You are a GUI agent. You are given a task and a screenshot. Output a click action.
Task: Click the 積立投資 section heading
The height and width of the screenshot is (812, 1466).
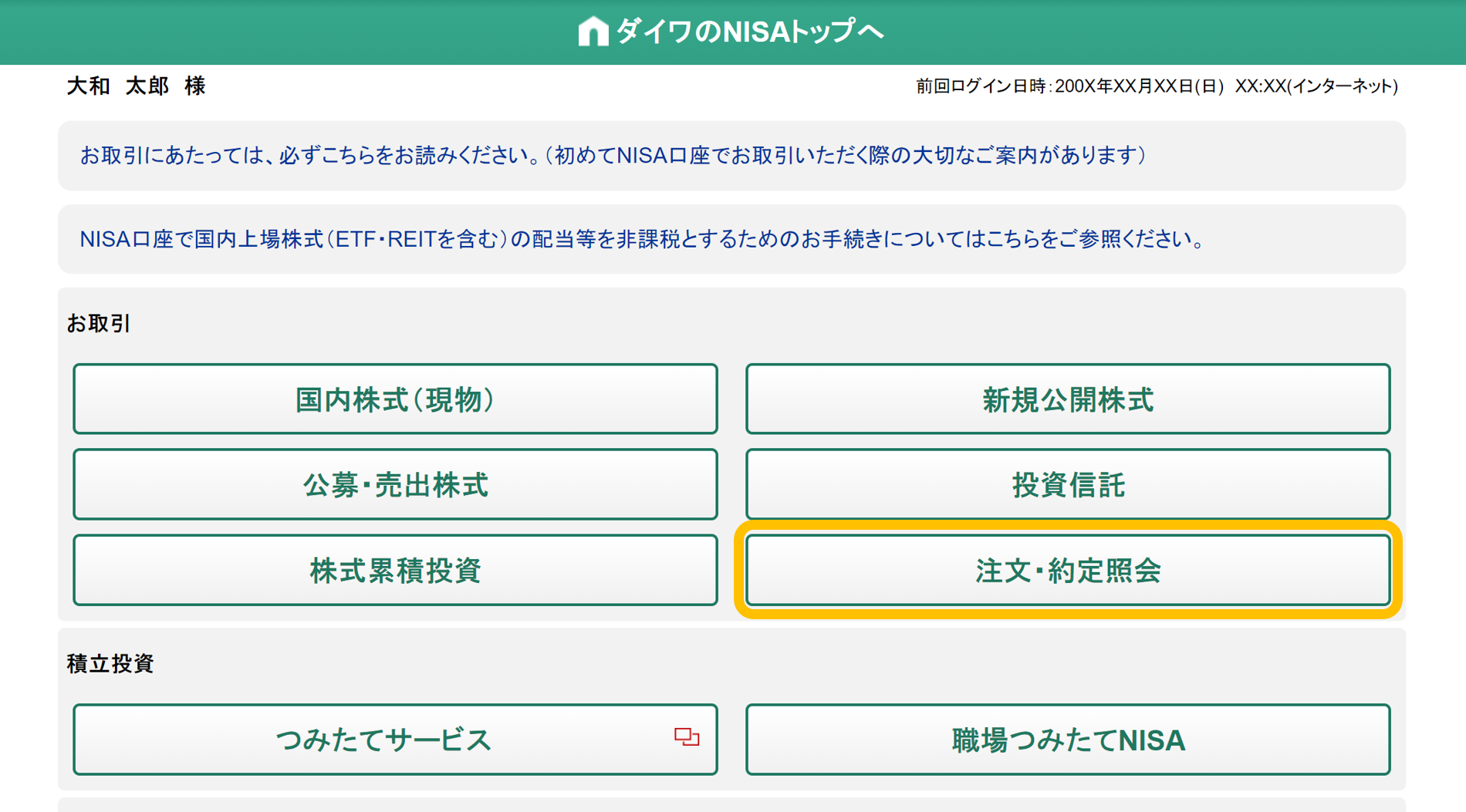click(110, 663)
